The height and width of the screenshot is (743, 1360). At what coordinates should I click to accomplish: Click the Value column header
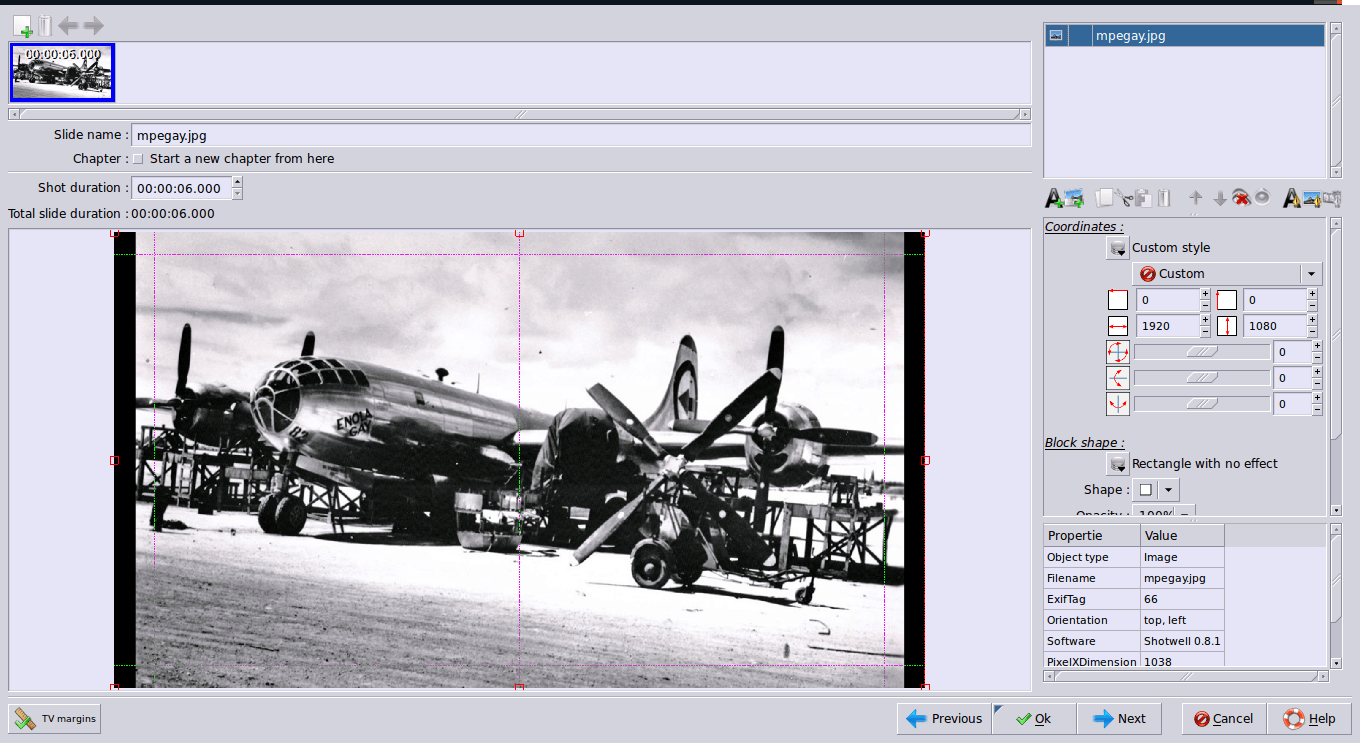coord(1182,535)
